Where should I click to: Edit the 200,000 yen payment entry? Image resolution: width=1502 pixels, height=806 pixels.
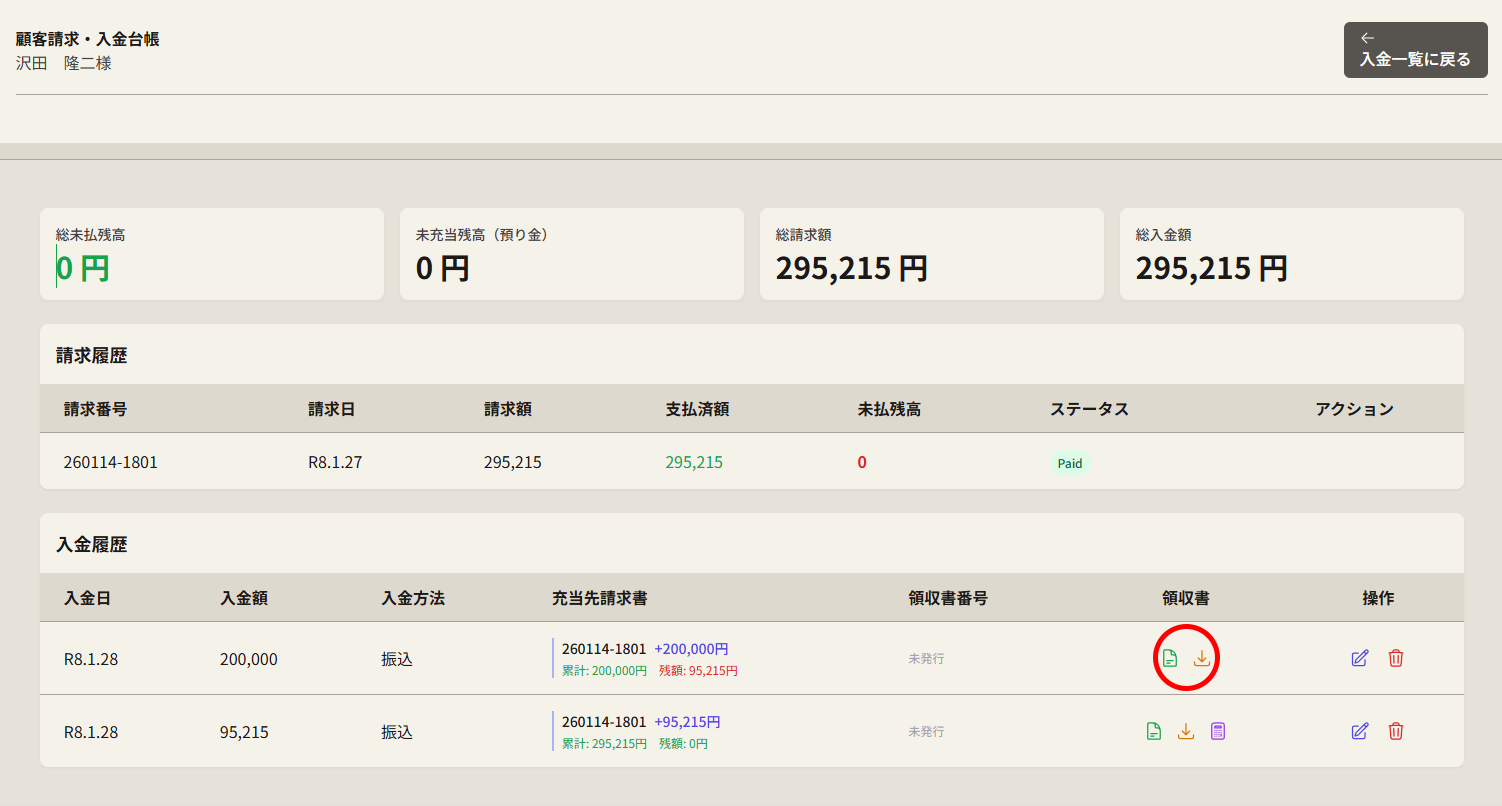[1359, 658]
